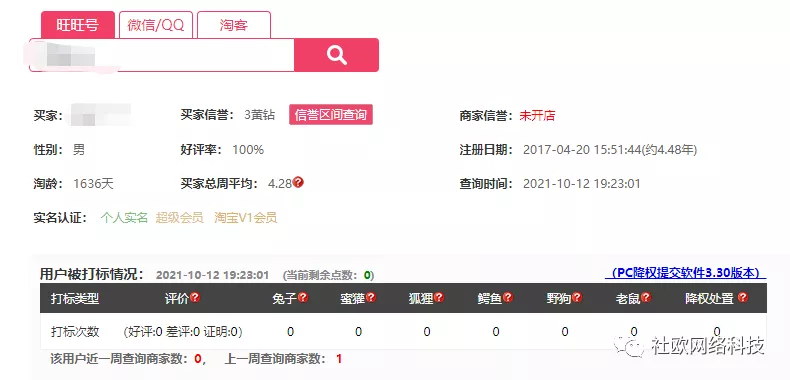
Task: Click help icon next to 狐狸
Action: [439, 297]
